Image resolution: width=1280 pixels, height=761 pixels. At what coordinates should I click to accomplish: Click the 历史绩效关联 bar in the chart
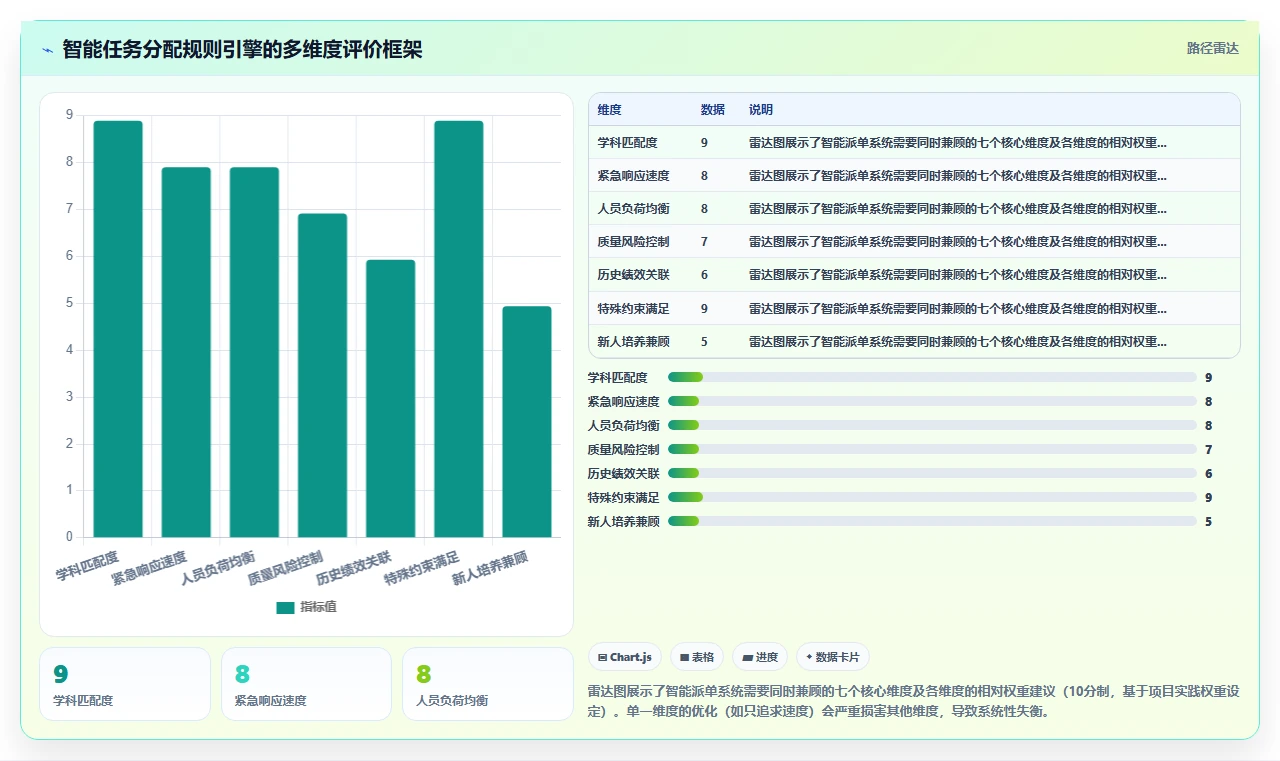pos(390,399)
